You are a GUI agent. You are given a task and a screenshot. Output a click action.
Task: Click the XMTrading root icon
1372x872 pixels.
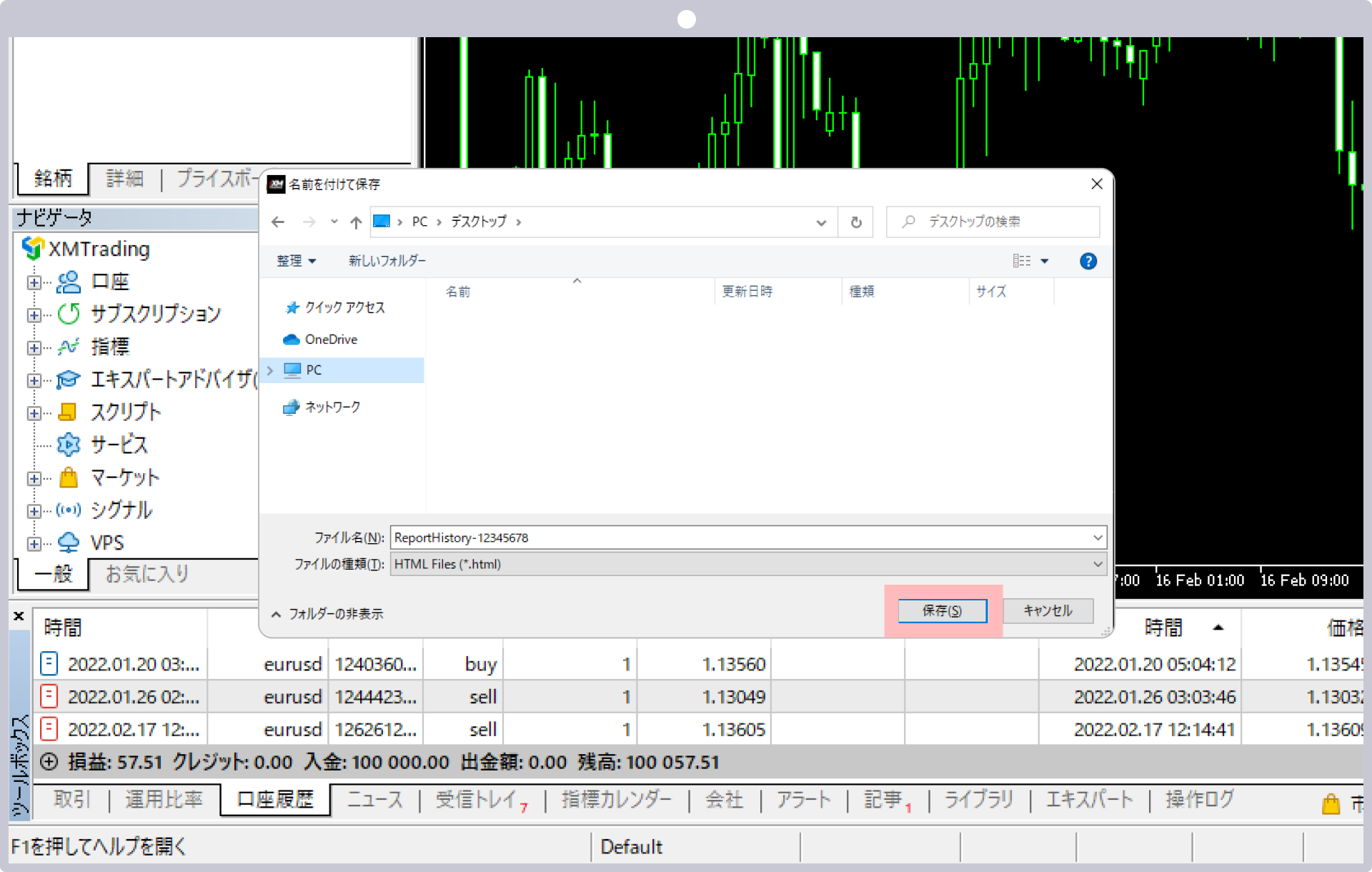(x=33, y=249)
